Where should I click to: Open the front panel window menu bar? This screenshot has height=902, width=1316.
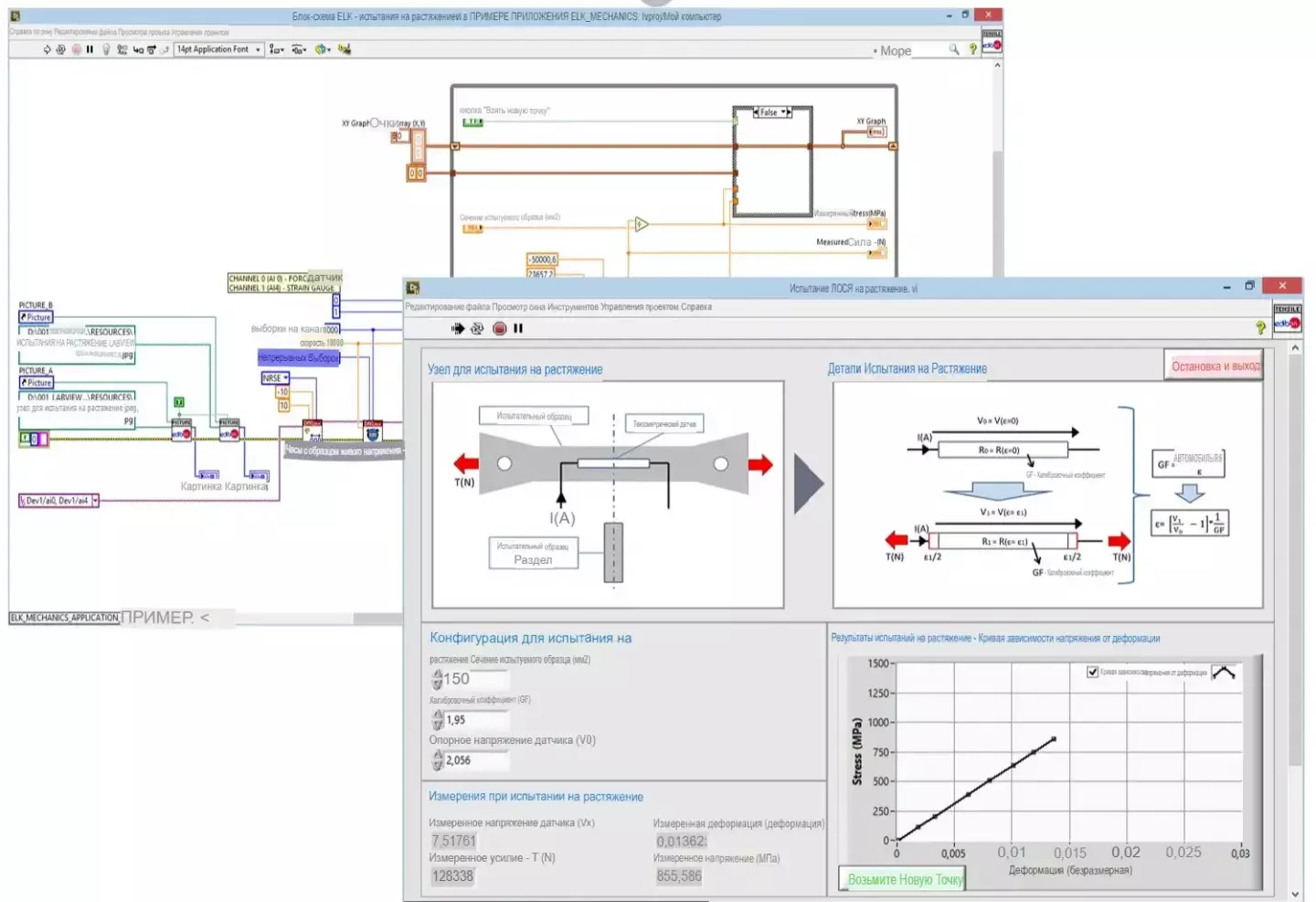click(x=557, y=307)
